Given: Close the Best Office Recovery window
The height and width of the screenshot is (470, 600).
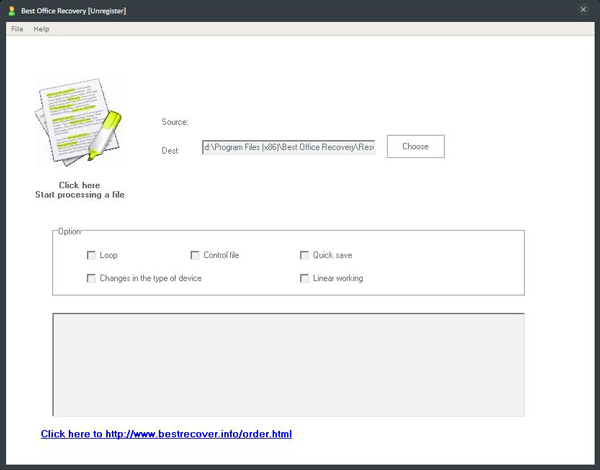Looking at the screenshot, I should [x=583, y=10].
